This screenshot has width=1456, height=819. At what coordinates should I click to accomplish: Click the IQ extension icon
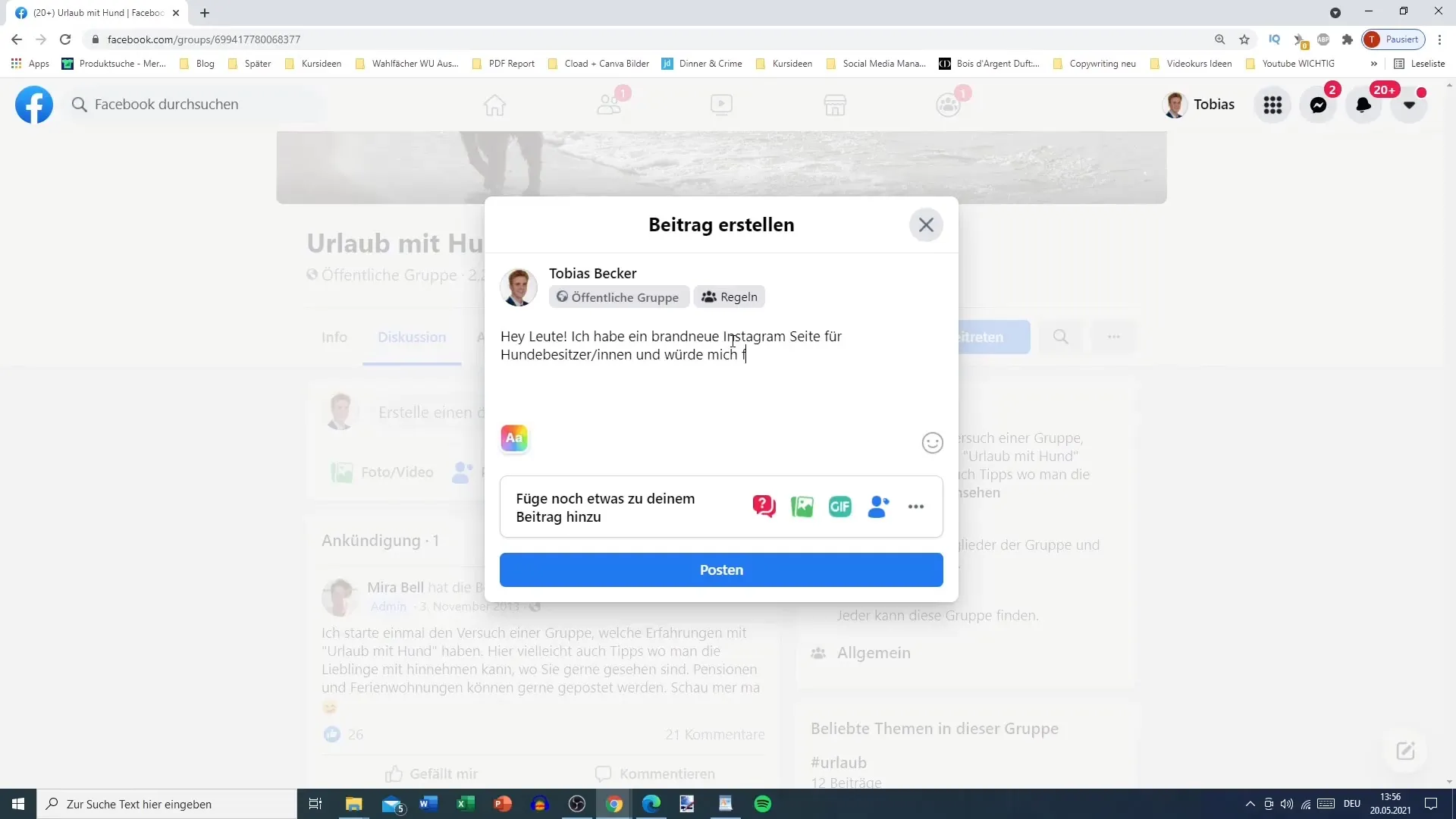point(1275,39)
